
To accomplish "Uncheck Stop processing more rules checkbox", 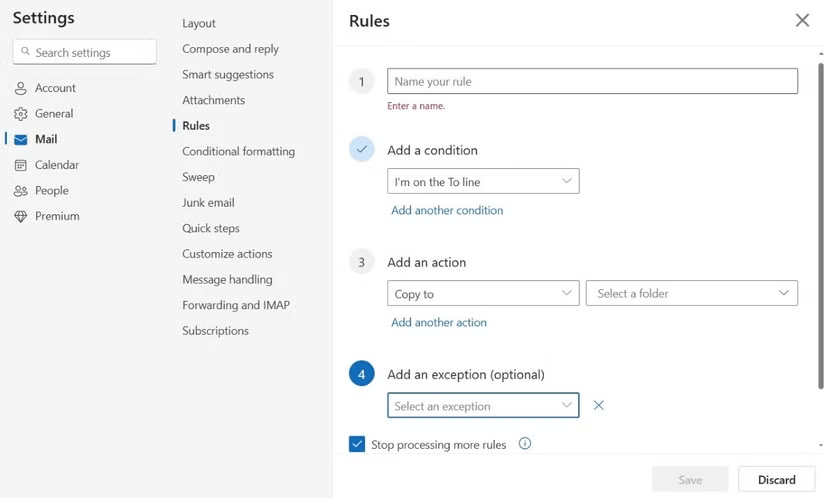I will coord(357,444).
